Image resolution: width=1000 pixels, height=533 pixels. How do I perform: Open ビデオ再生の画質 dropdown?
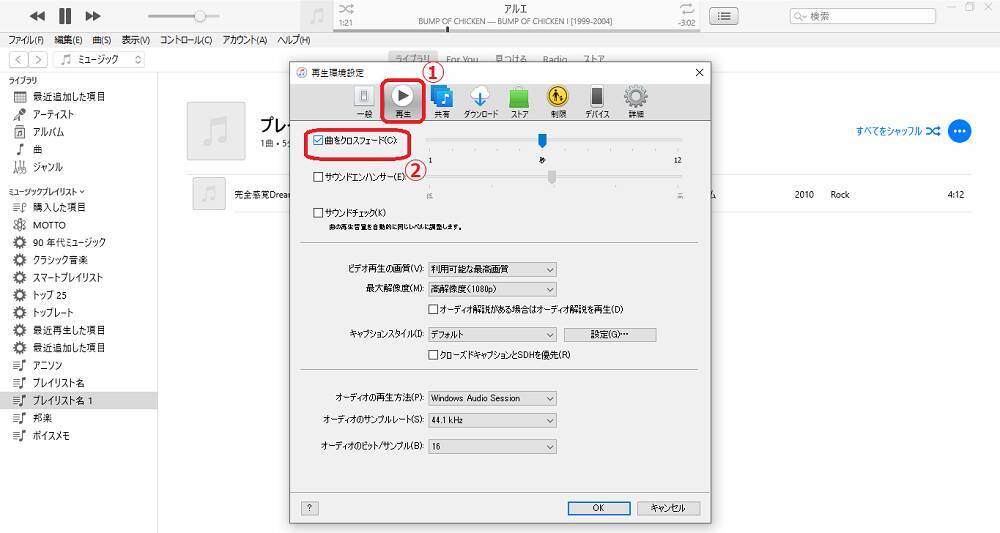(x=492, y=270)
